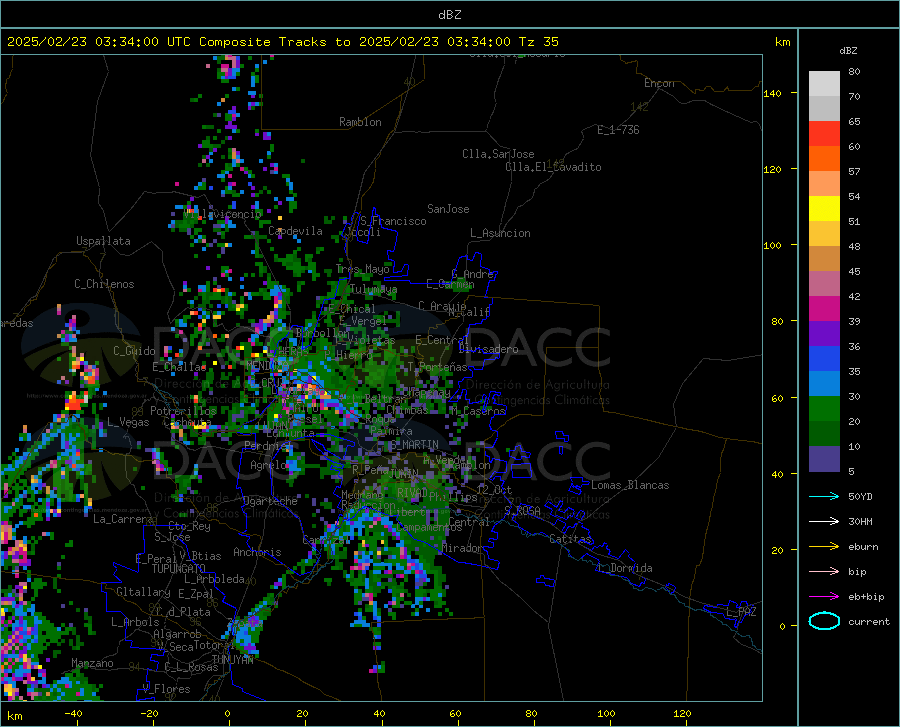Click the 'Clla.El_Cavadito' map label
This screenshot has width=900, height=727.
click(x=553, y=167)
